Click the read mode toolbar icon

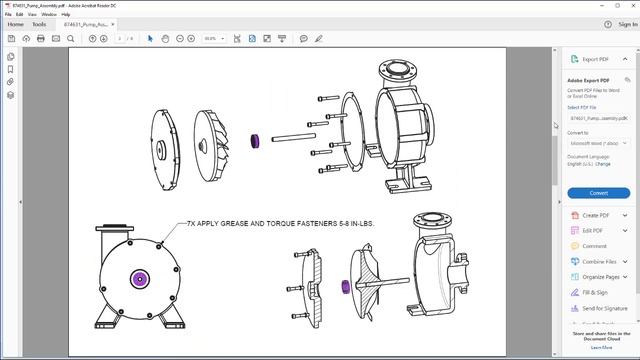tap(282, 39)
